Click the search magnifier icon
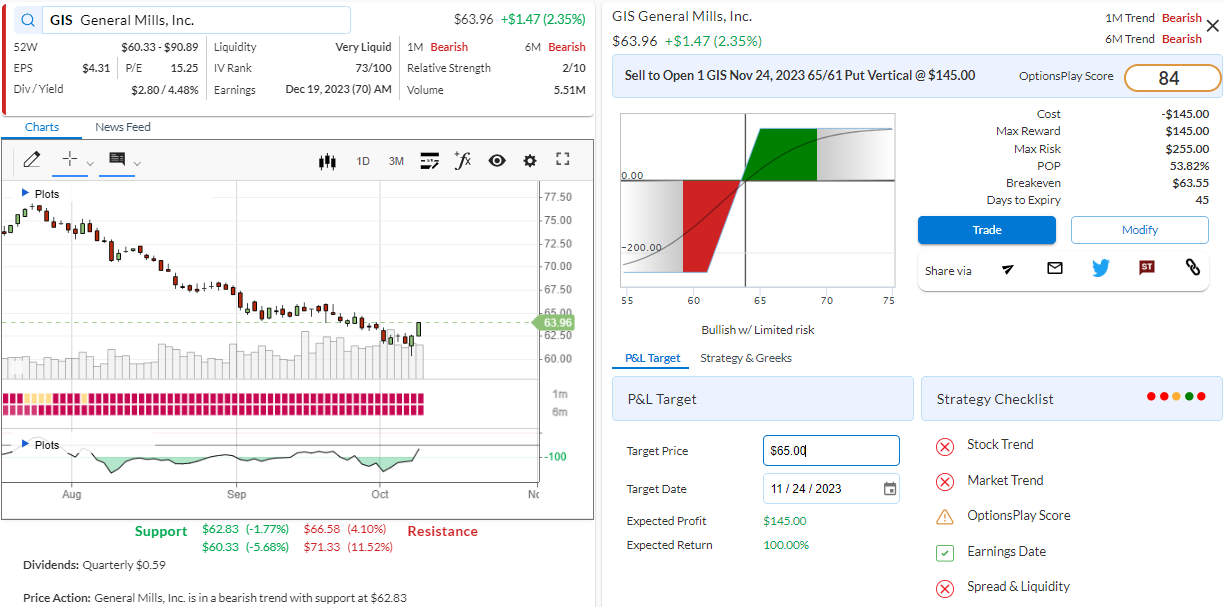Image resolution: width=1223 pixels, height=607 pixels. pyautogui.click(x=28, y=21)
